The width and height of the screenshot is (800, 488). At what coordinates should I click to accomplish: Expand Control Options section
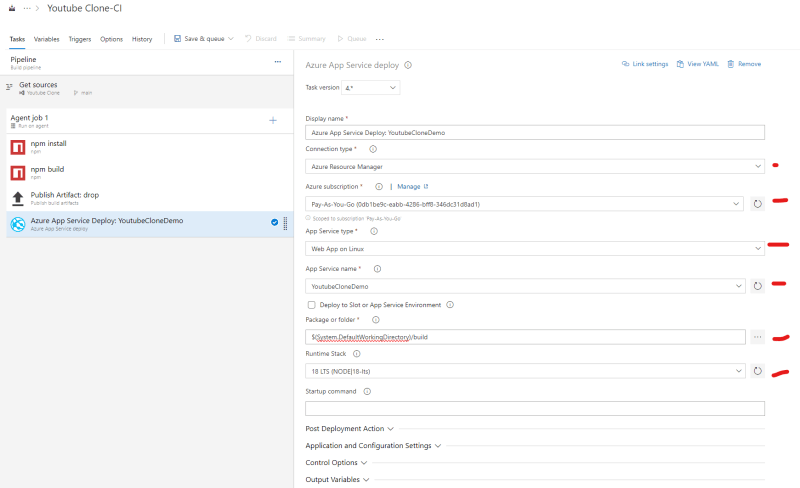[336, 462]
